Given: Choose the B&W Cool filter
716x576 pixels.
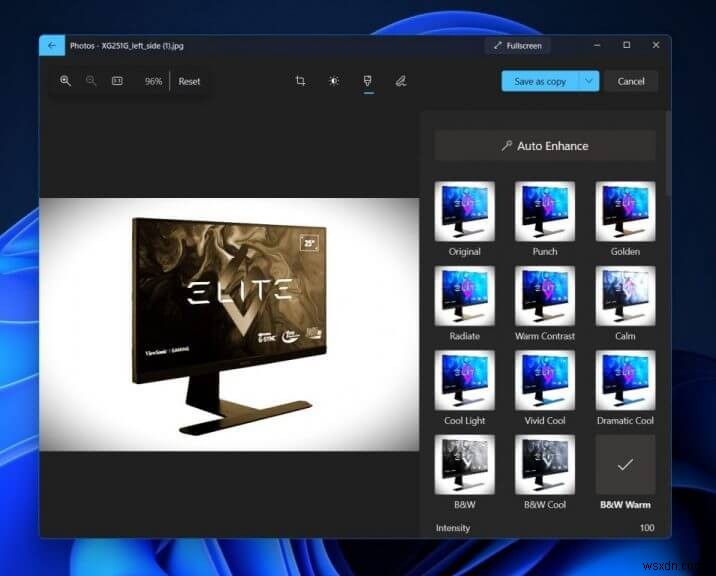Looking at the screenshot, I should click(x=545, y=465).
